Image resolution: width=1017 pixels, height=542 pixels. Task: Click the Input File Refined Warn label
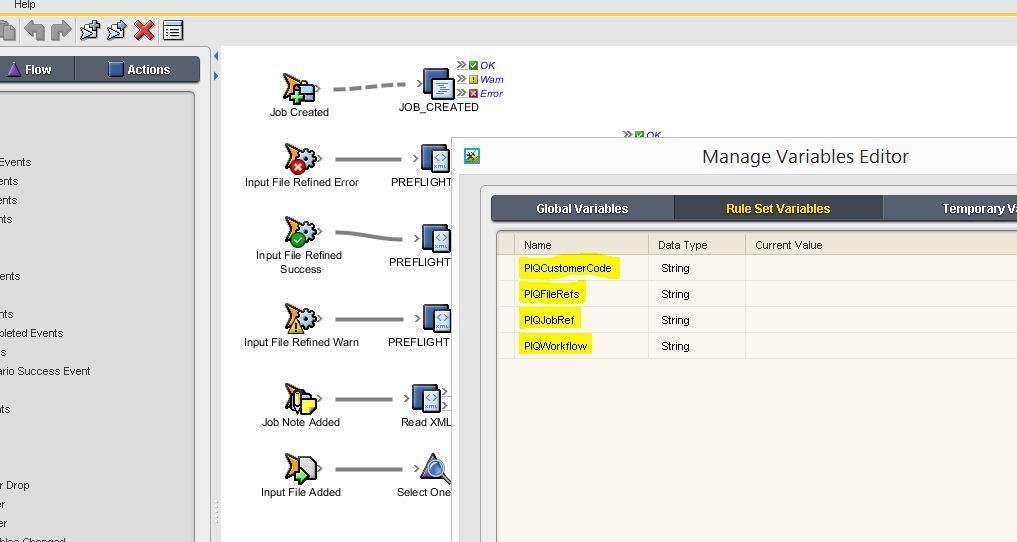click(x=301, y=342)
